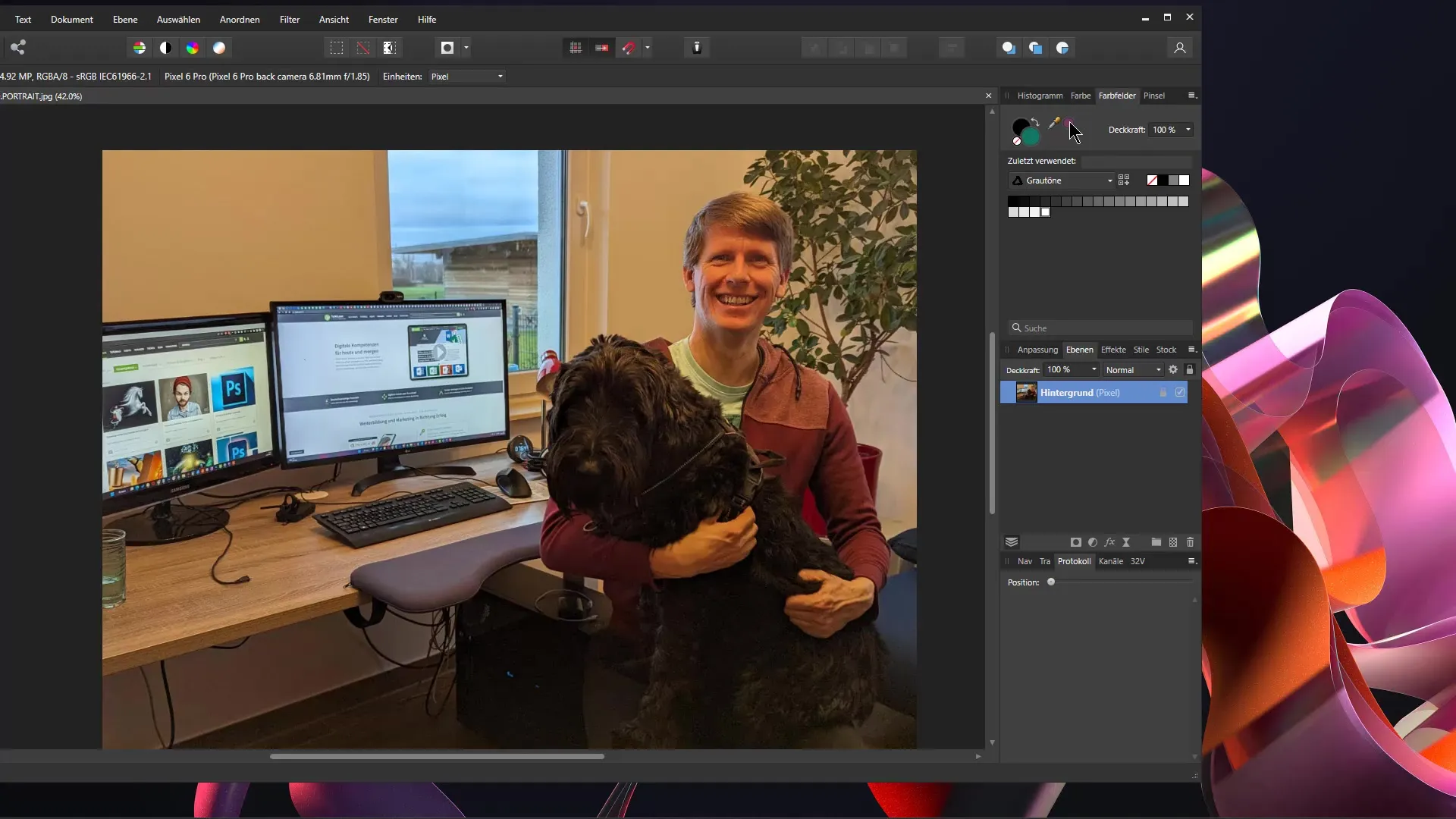The height and width of the screenshot is (819, 1456).
Task: Toggle the layer lock padlock button
Action: (x=1190, y=369)
